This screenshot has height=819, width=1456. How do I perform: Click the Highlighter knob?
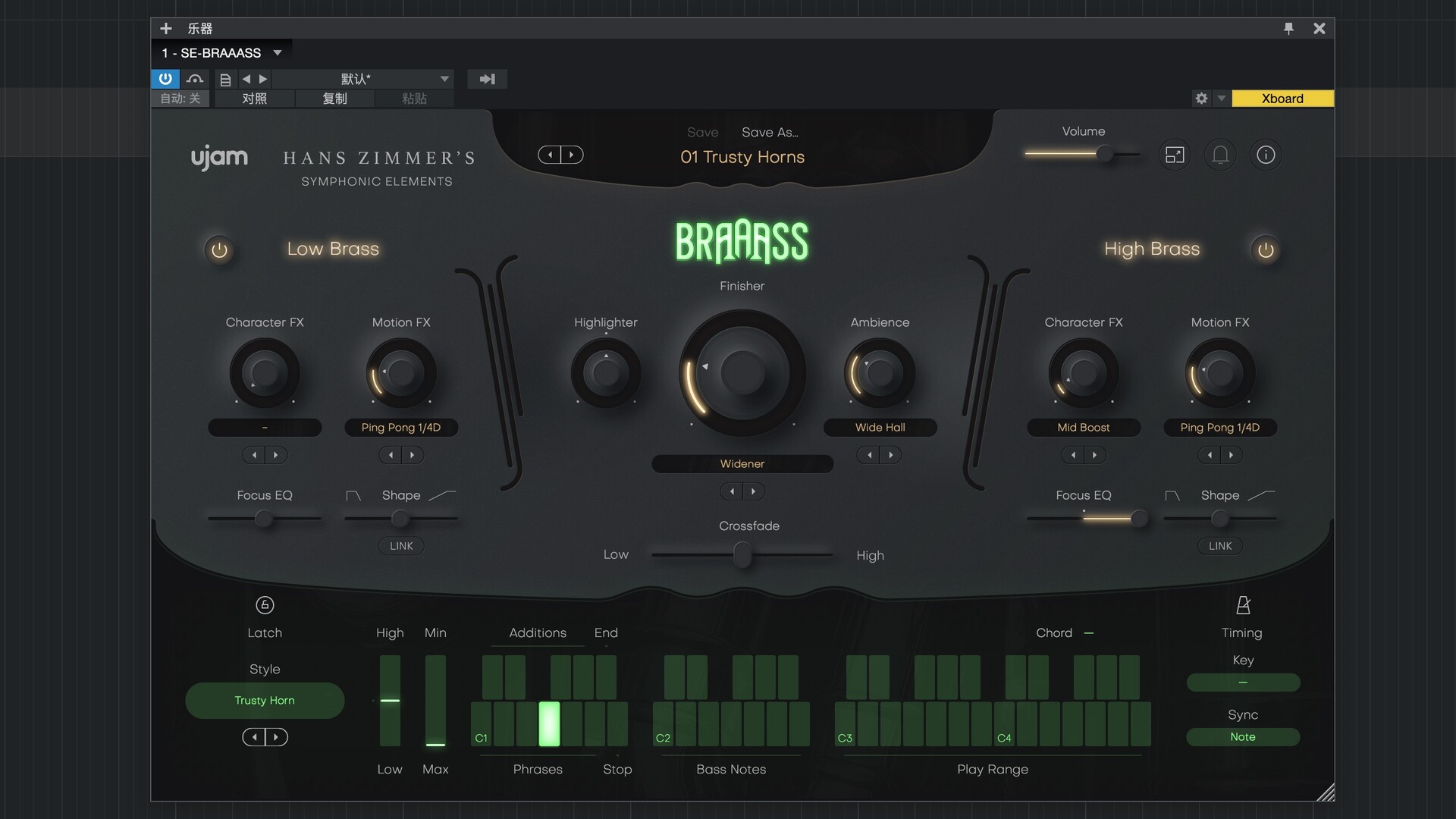(x=606, y=372)
